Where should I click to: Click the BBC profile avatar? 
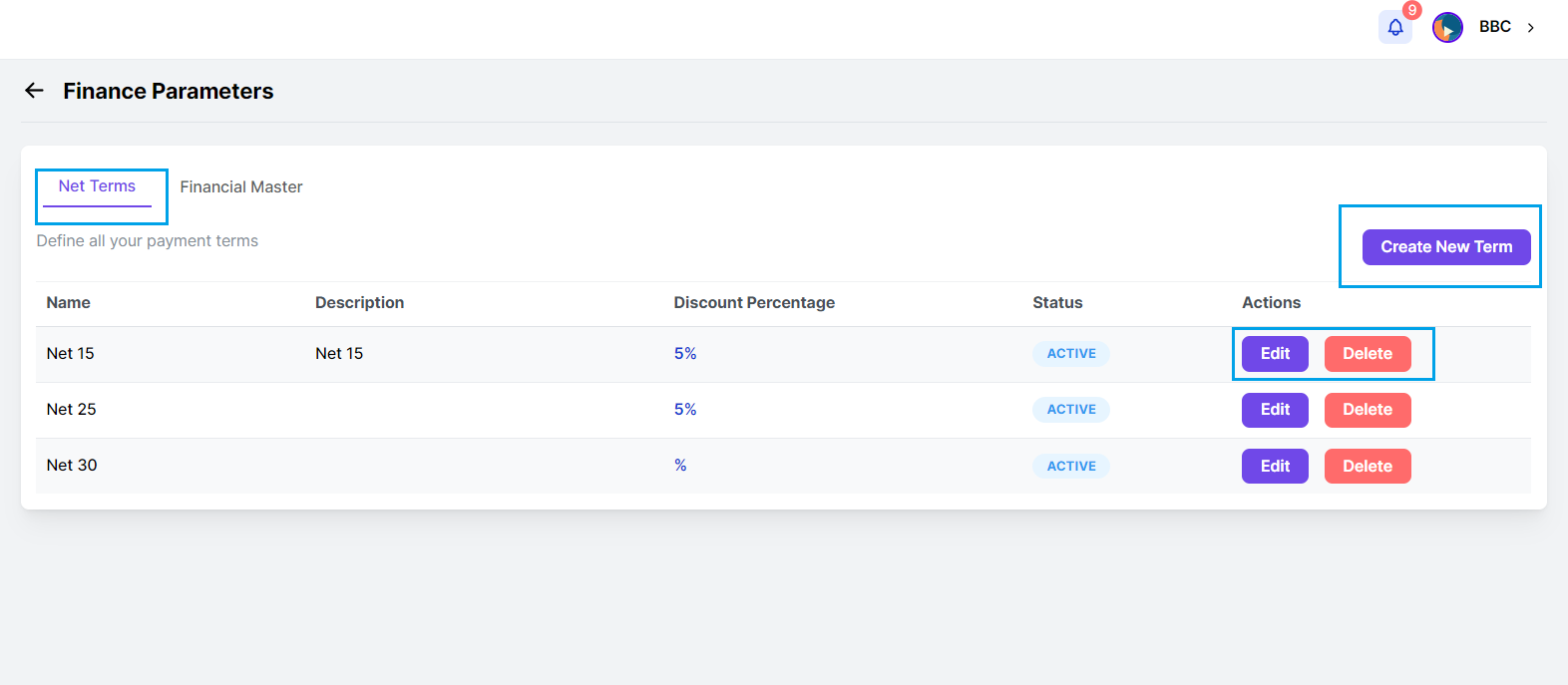pos(1447,27)
